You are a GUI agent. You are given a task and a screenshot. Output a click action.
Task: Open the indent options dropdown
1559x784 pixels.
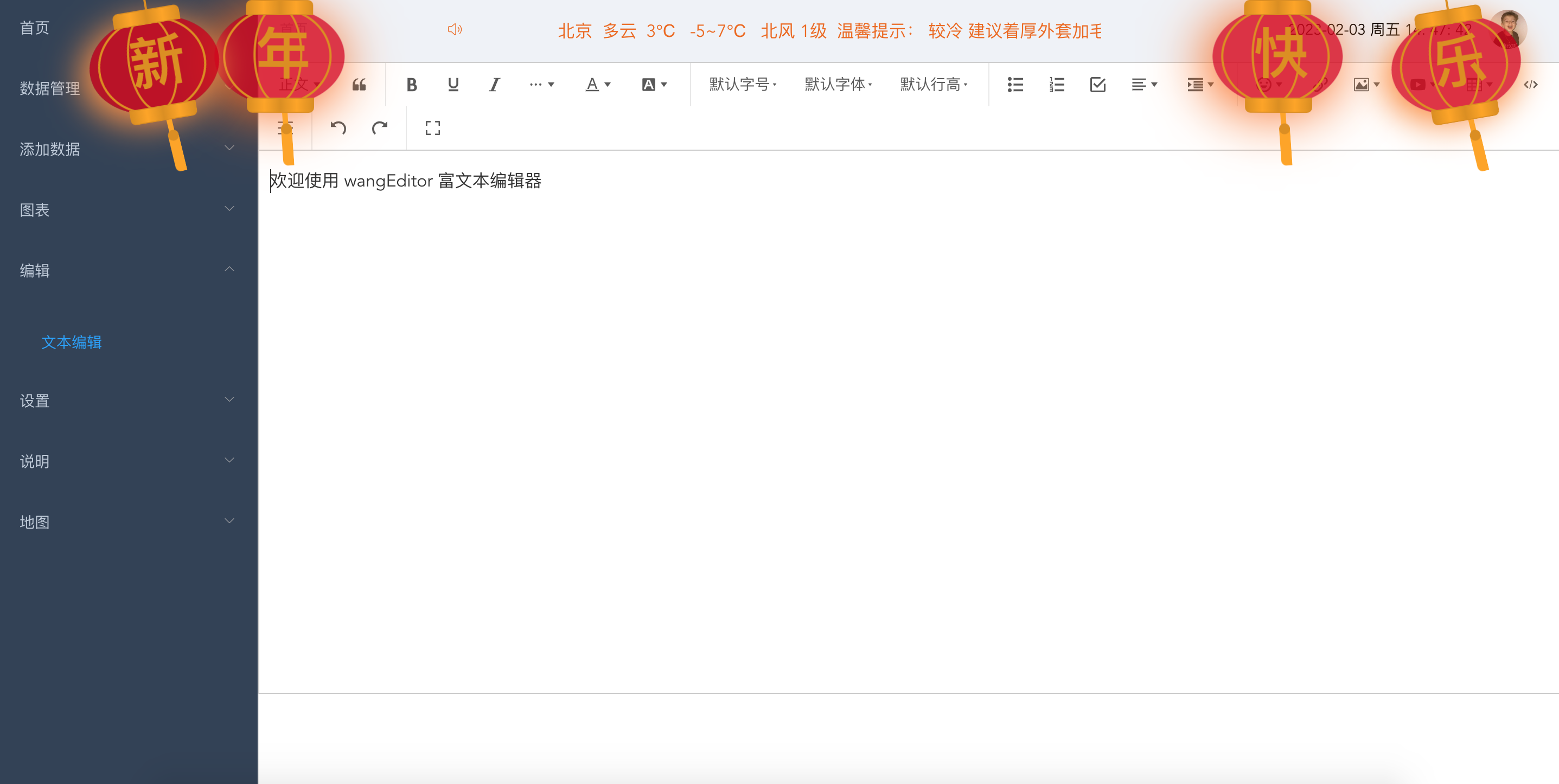click(1201, 85)
